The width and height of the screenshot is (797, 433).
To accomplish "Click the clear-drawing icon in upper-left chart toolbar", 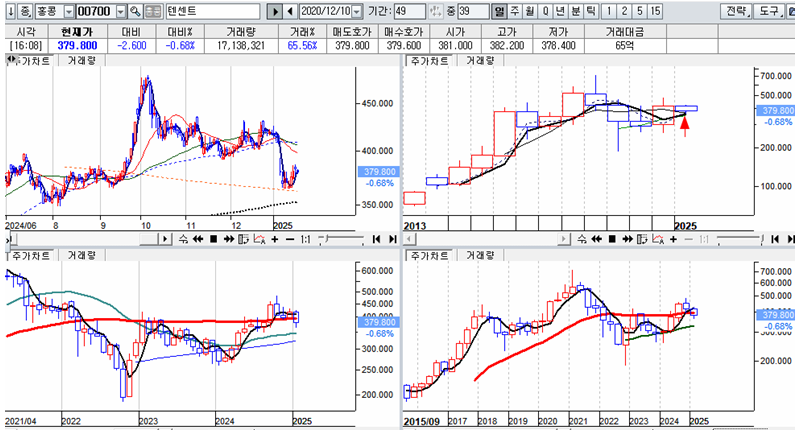I will coord(259,239).
